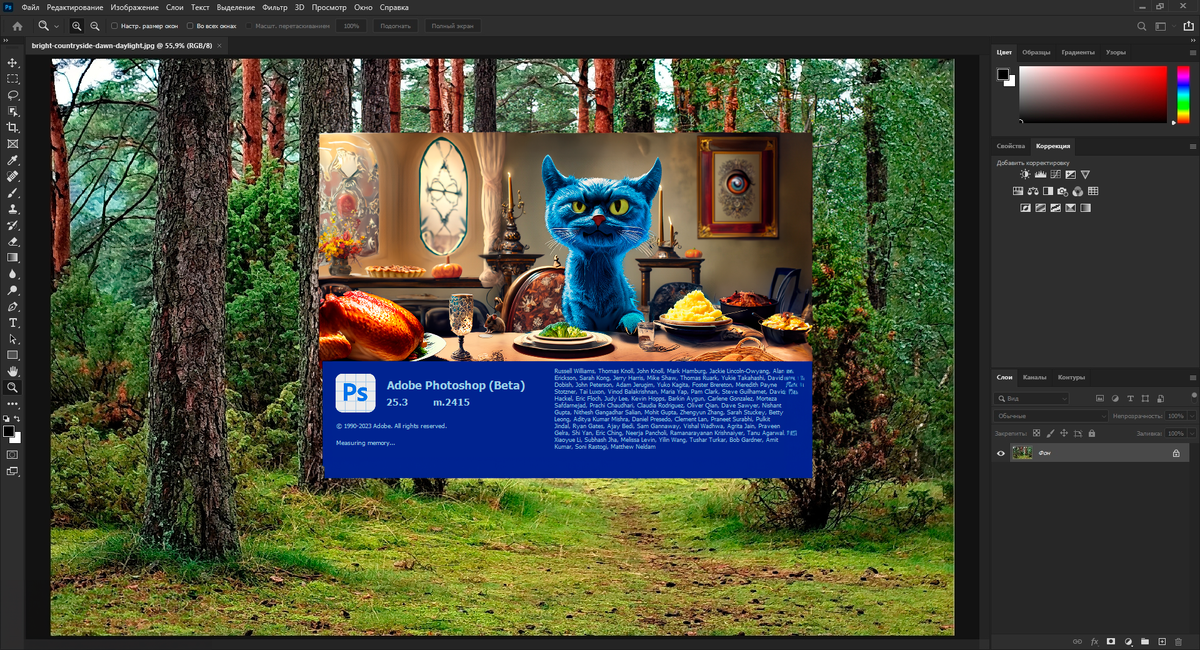Add a Levels adjustment

1040,175
